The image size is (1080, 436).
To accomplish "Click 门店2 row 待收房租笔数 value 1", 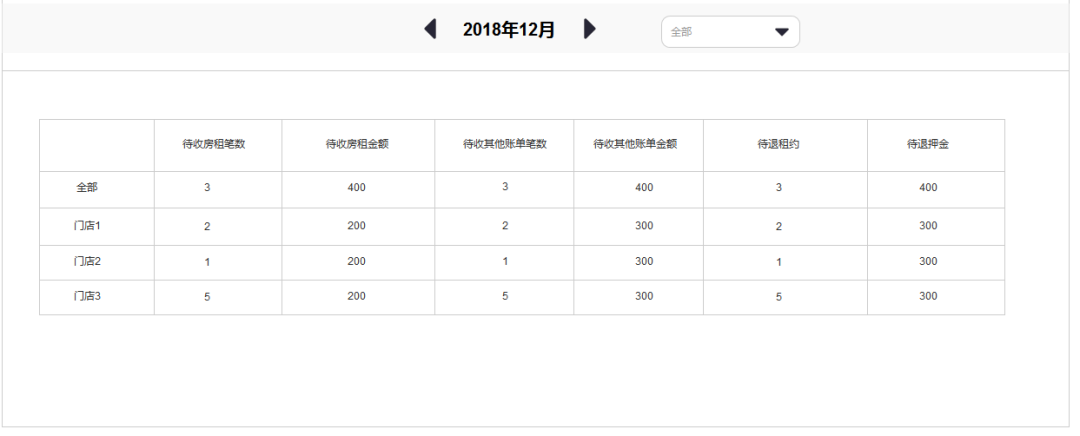I will (207, 262).
